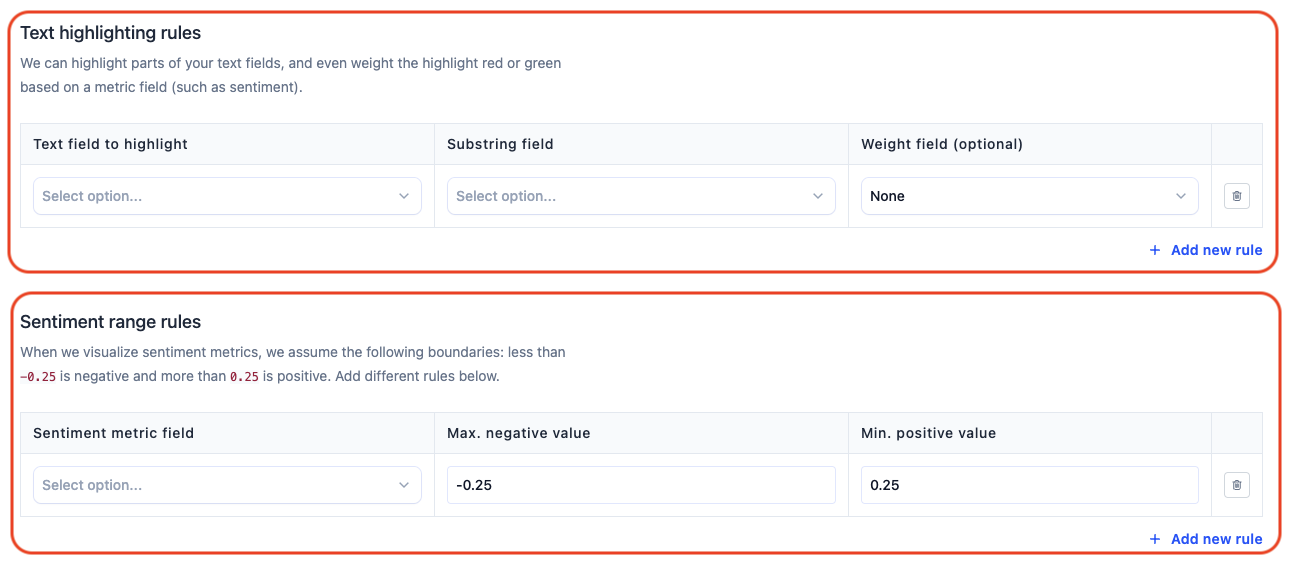Click the Sentiment range rules heading

click(111, 322)
